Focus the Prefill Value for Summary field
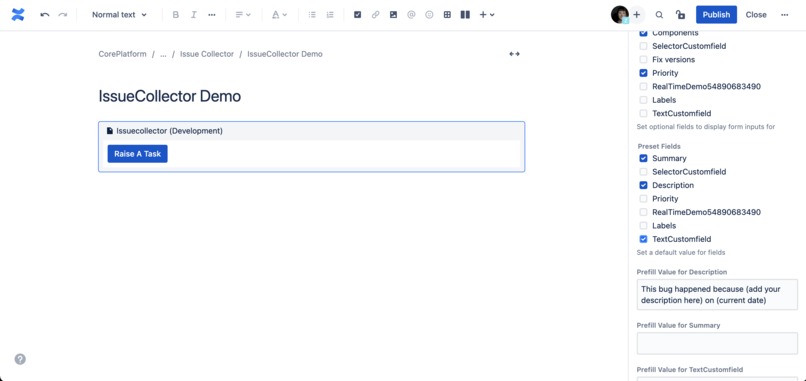Screen dimensions: 806x381 (717, 343)
